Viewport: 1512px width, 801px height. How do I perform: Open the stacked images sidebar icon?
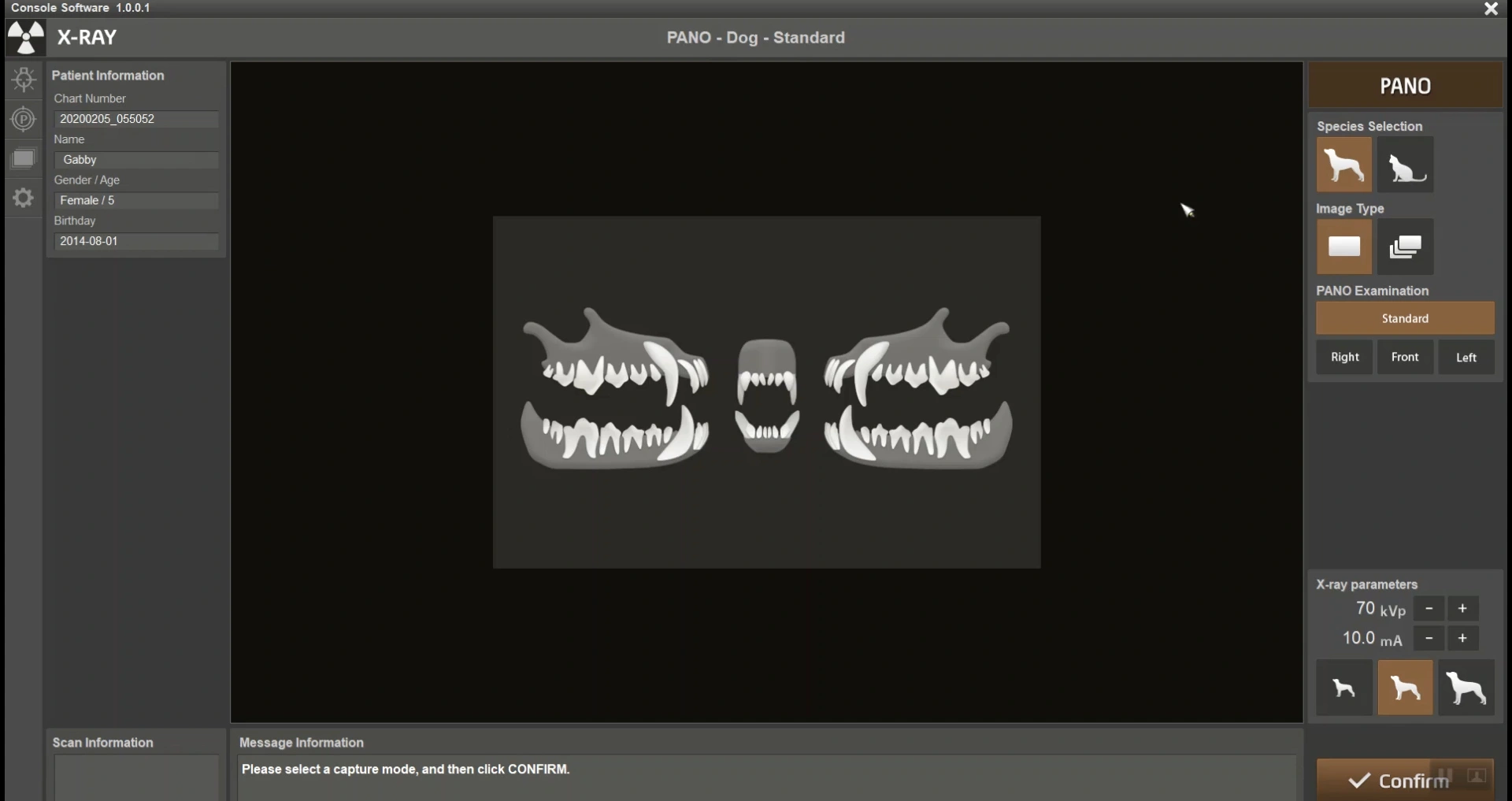point(24,158)
